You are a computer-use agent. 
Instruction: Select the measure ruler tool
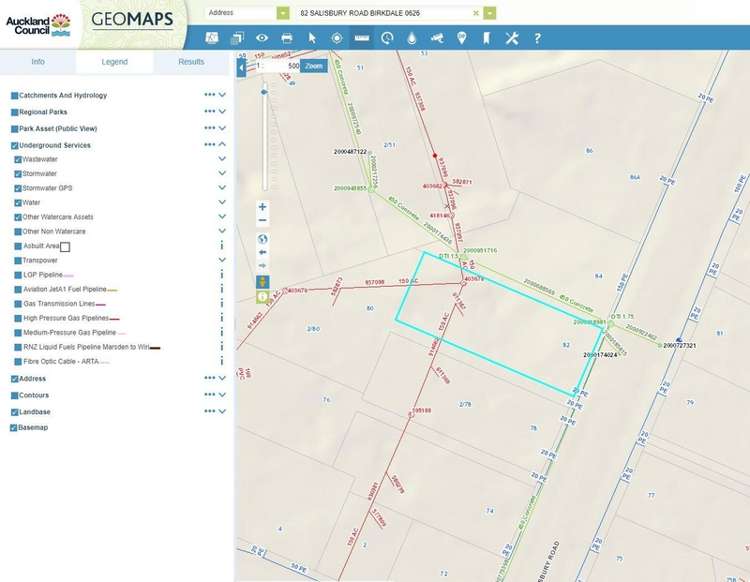point(362,38)
